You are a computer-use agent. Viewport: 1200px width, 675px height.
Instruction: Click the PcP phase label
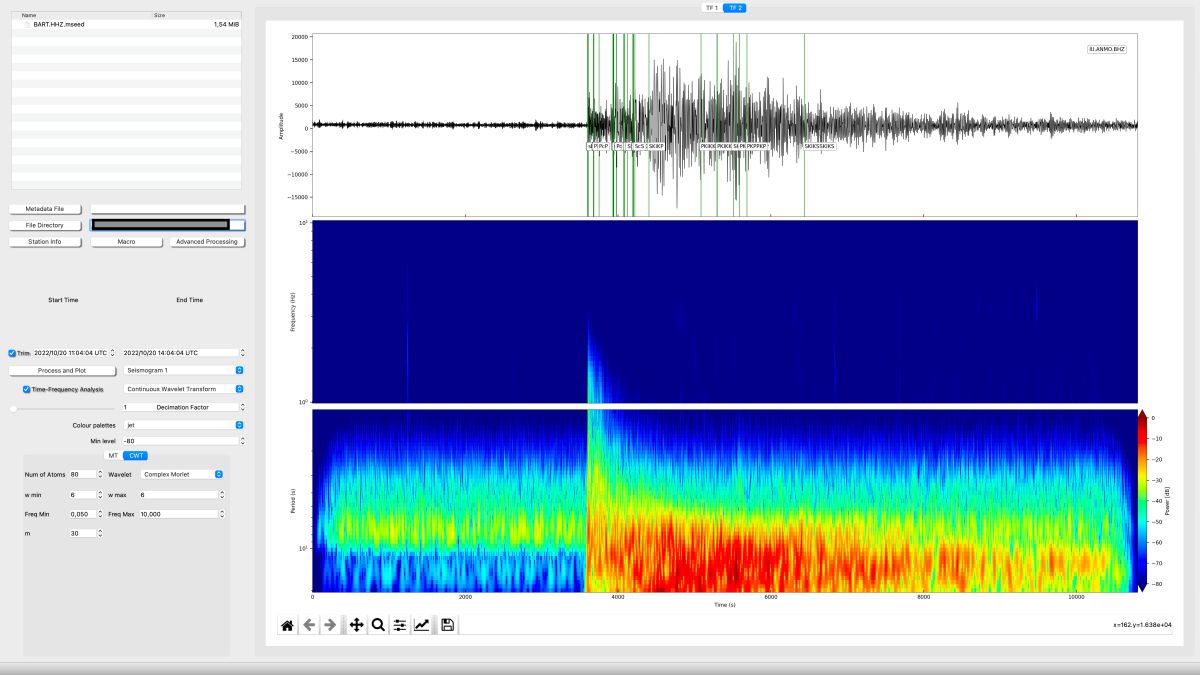click(x=604, y=146)
